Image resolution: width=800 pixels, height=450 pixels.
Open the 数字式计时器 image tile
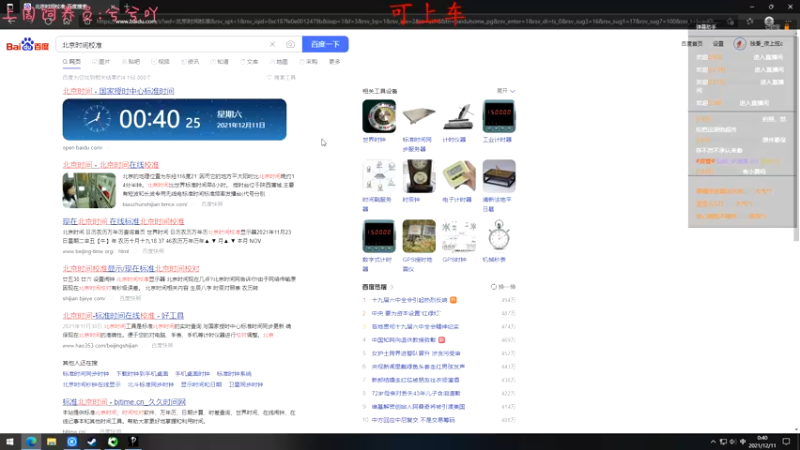379,236
